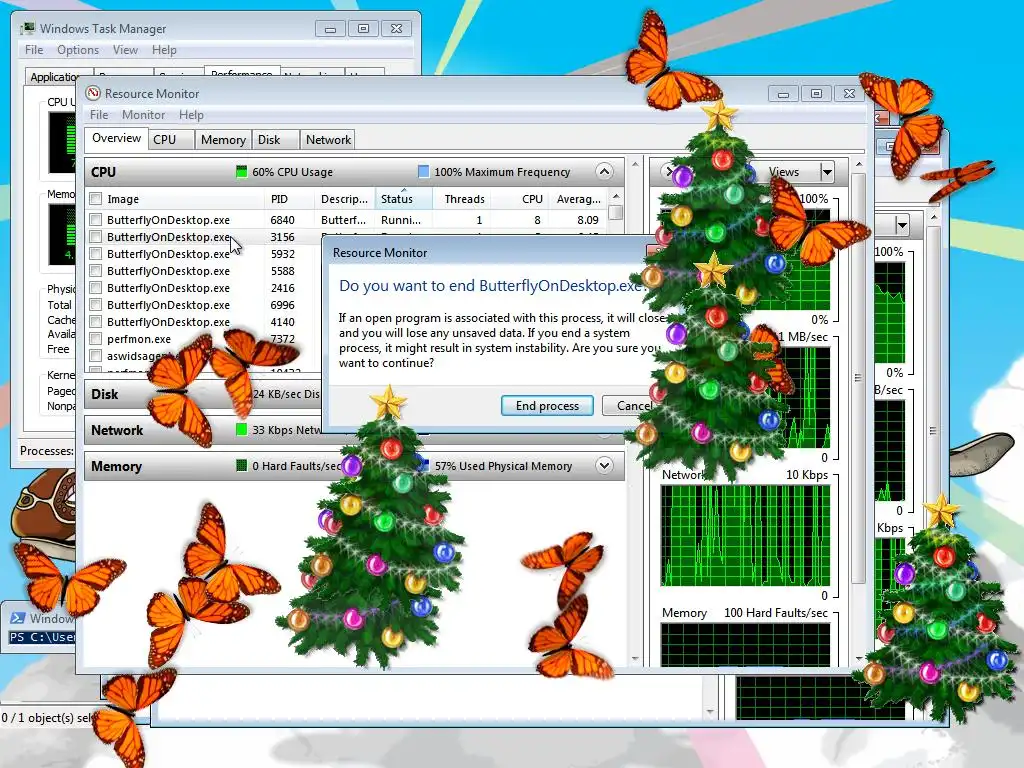
Task: Click scroll up arrow of graphs pane
Action: click(859, 164)
